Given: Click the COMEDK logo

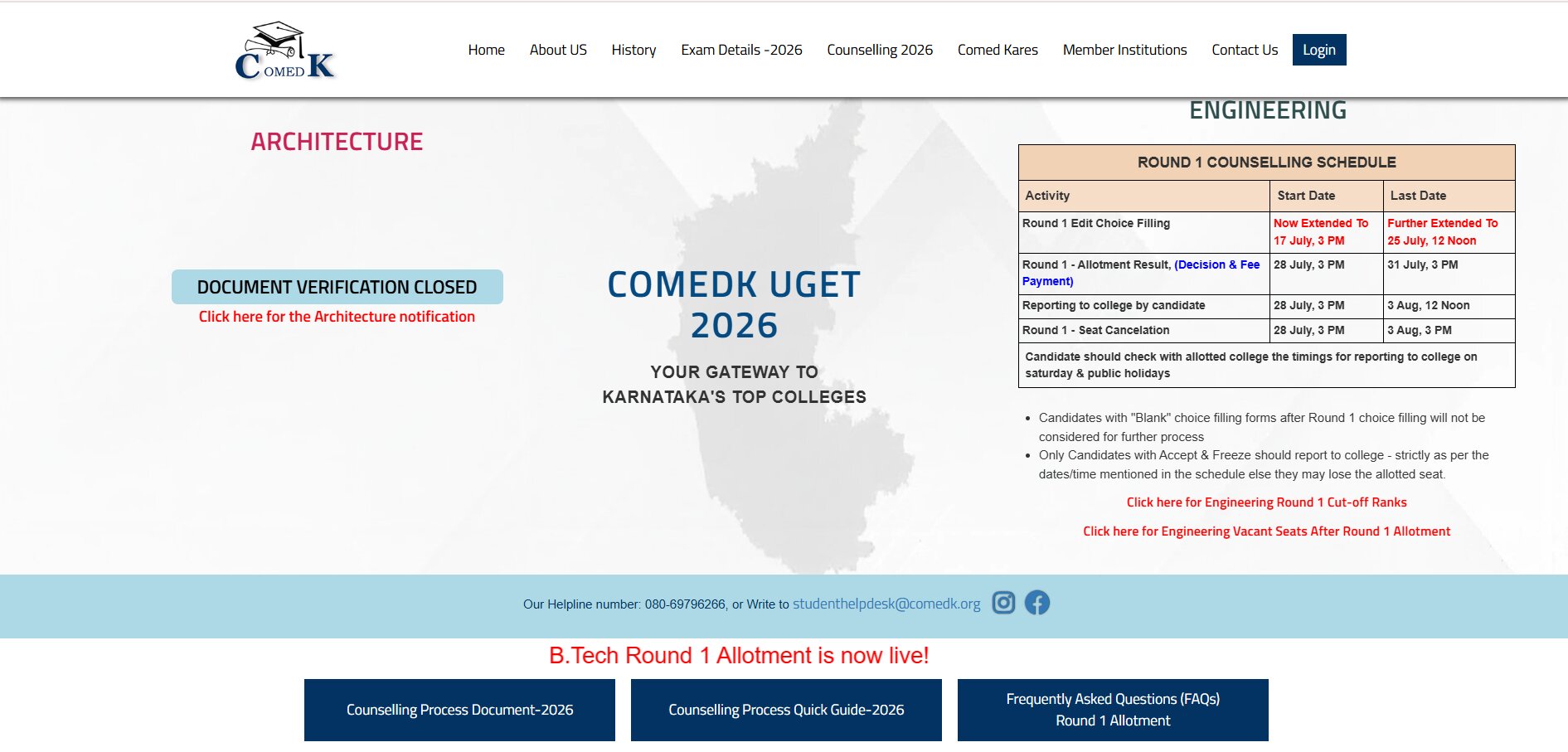Looking at the screenshot, I should 284,51.
